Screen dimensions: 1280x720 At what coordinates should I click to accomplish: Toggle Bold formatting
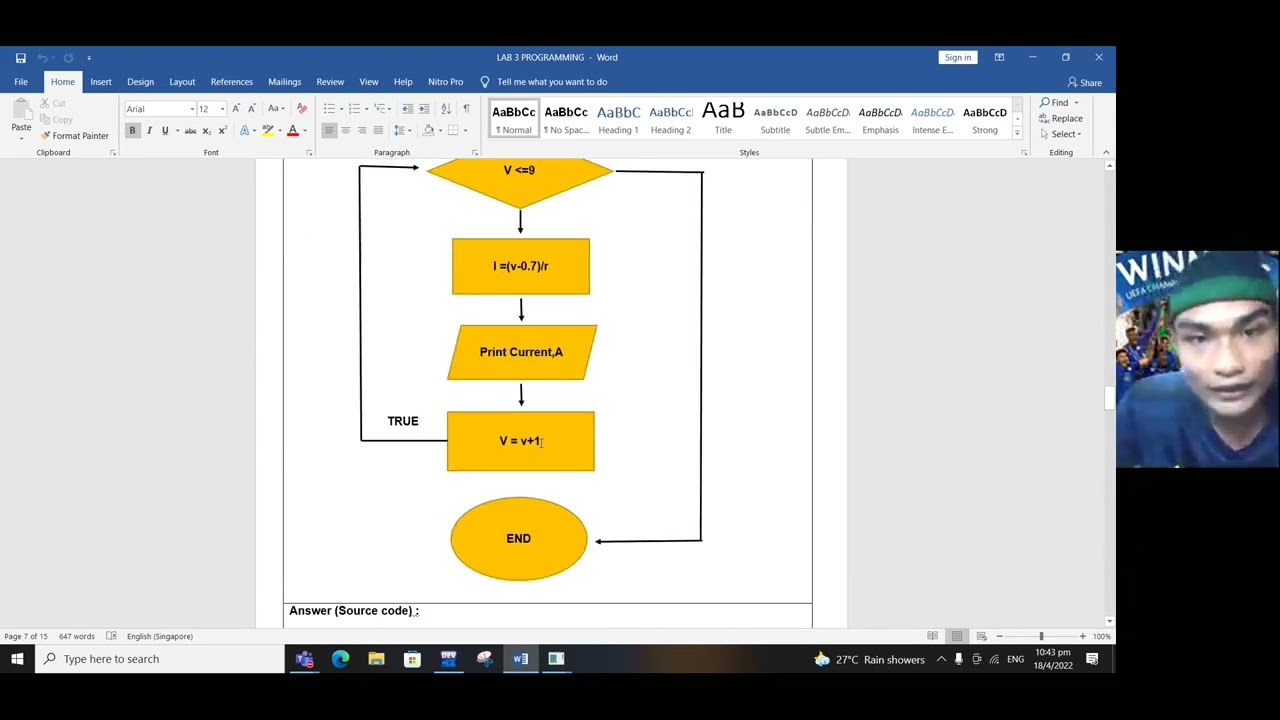point(132,131)
